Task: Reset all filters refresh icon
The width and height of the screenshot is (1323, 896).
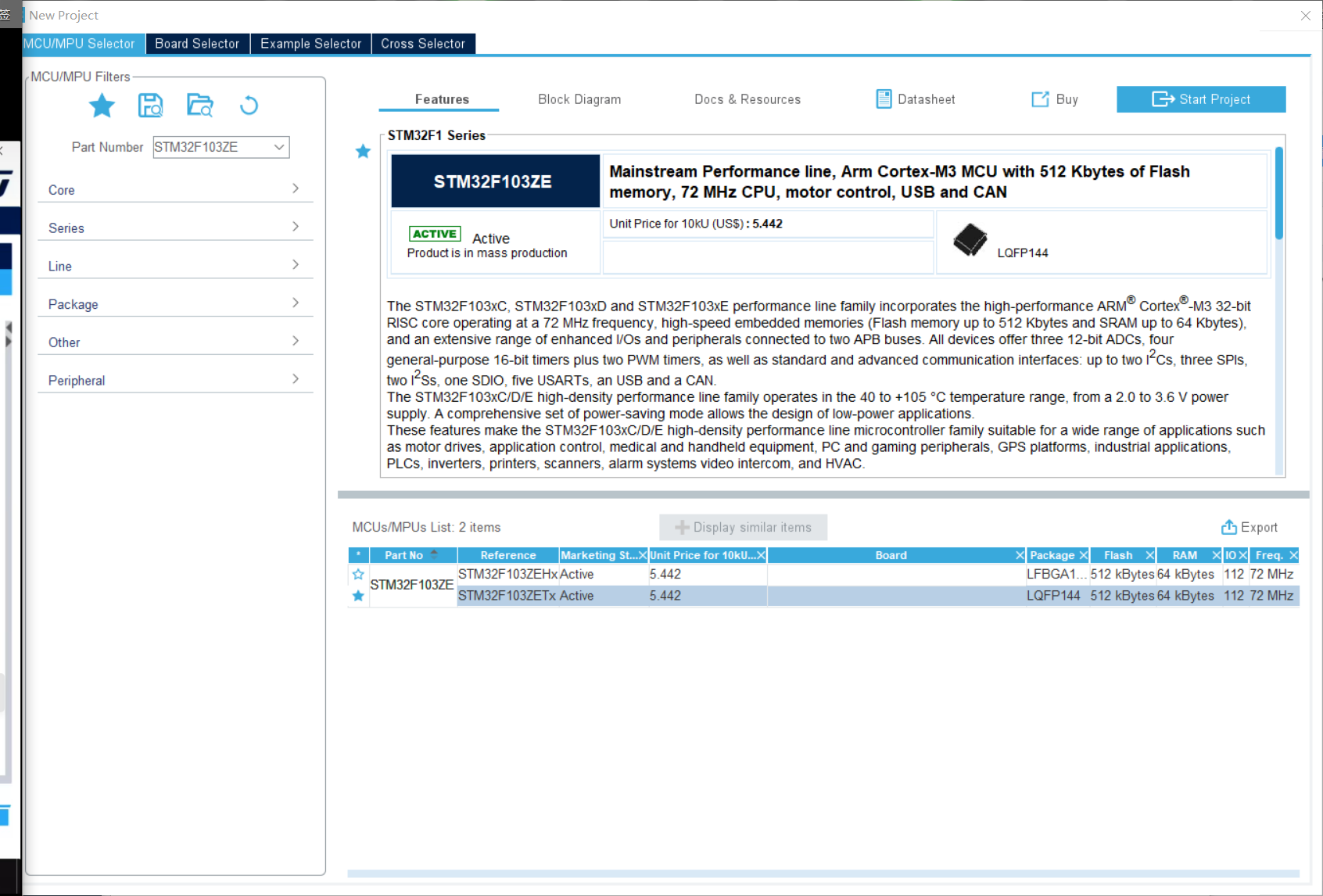Action: tap(249, 106)
